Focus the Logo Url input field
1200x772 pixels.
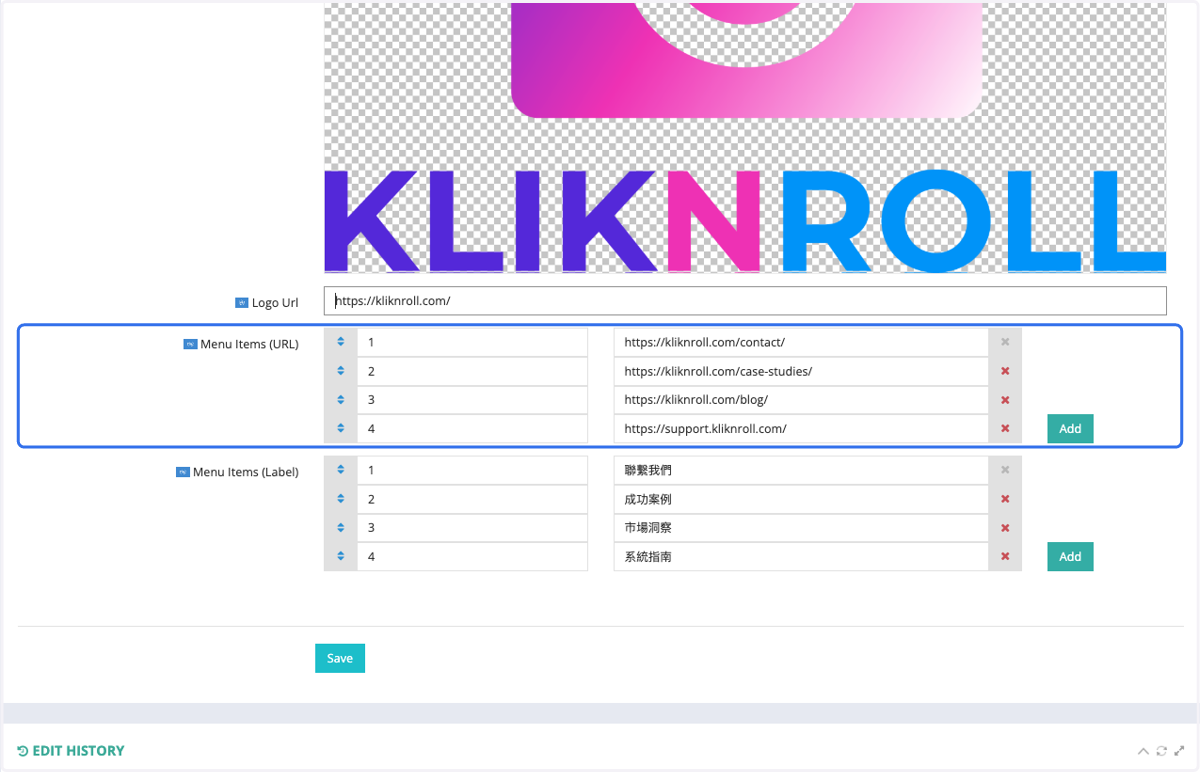click(x=745, y=301)
